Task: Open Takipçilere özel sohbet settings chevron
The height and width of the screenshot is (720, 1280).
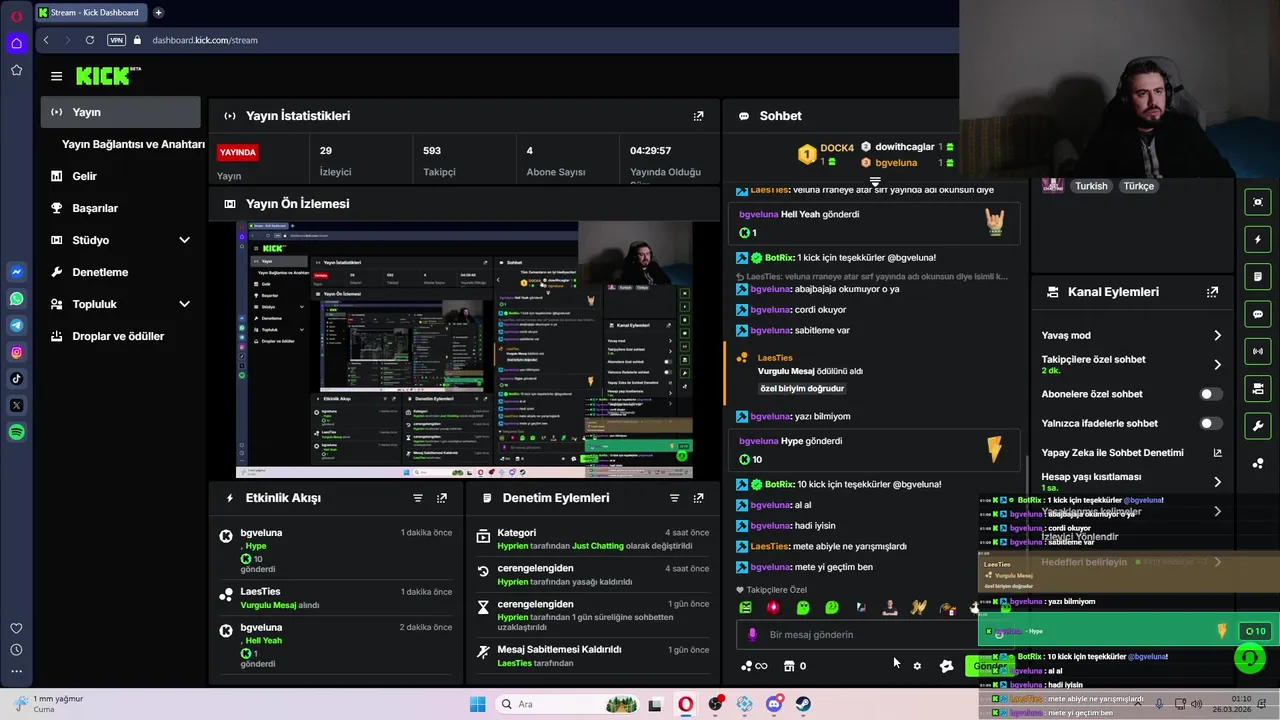Action: coord(1217,365)
